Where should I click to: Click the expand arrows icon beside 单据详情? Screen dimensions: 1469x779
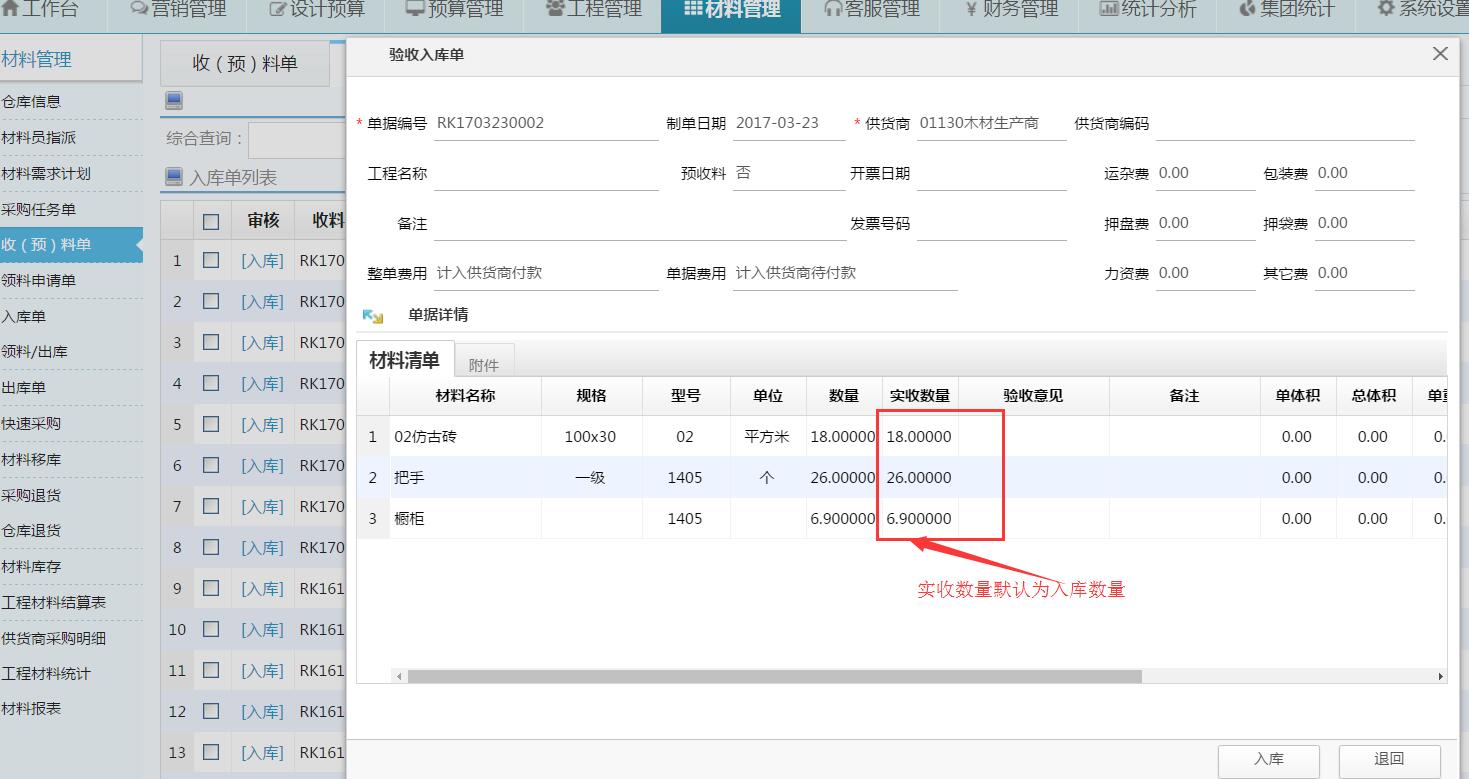click(x=370, y=315)
